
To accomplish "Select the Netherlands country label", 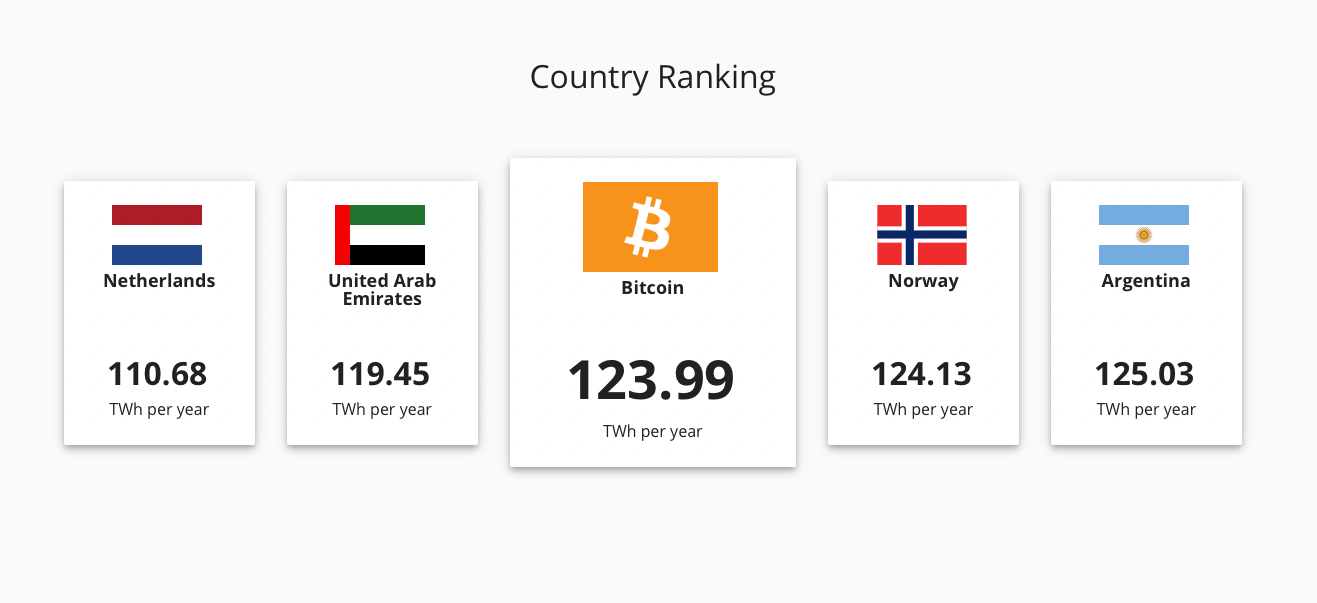I will [159, 281].
